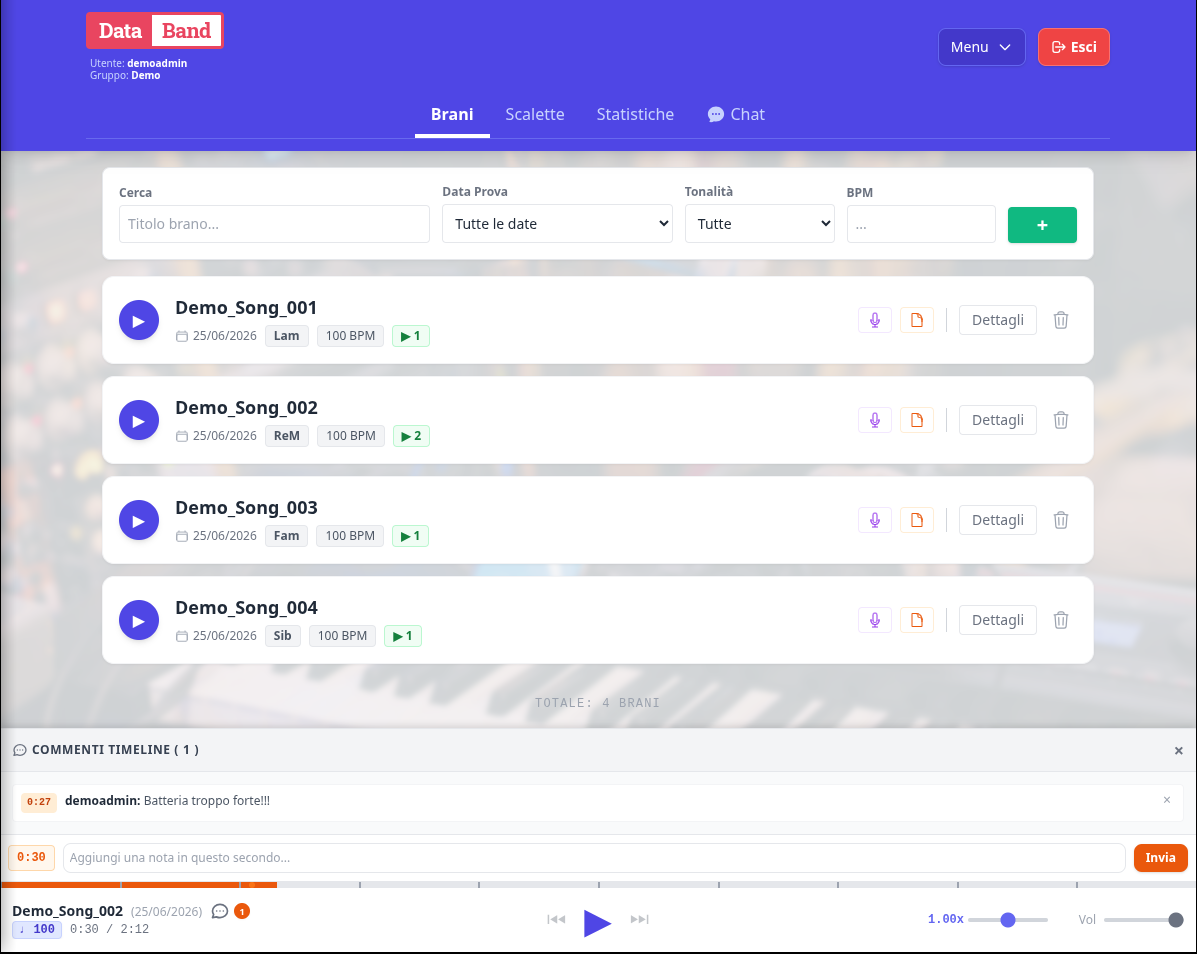Skip to next track in the player

point(640,920)
